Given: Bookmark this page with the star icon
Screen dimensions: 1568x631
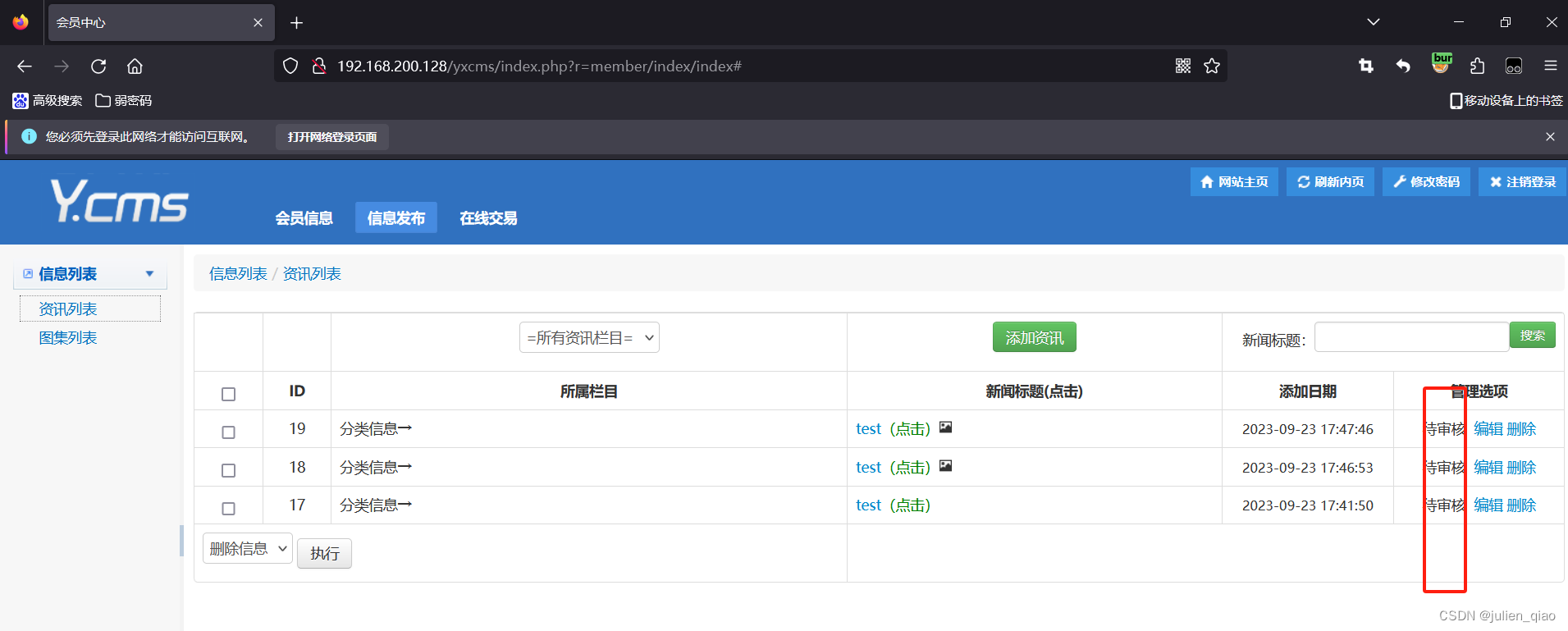Looking at the screenshot, I should point(1212,66).
